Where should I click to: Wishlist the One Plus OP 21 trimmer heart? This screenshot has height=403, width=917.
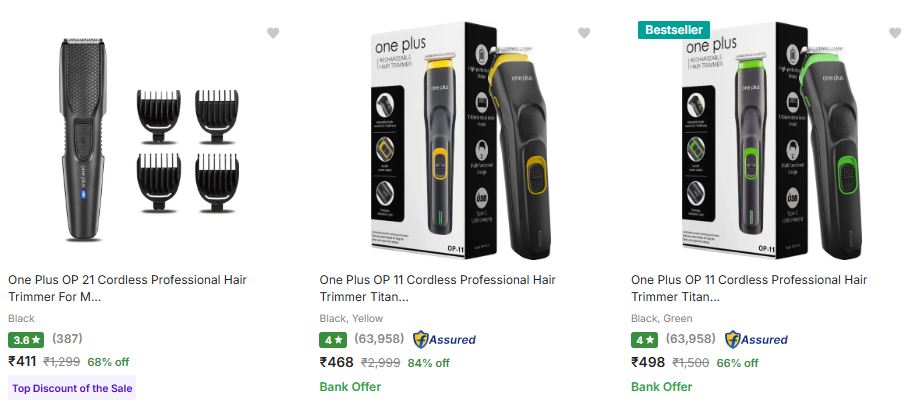(x=273, y=33)
